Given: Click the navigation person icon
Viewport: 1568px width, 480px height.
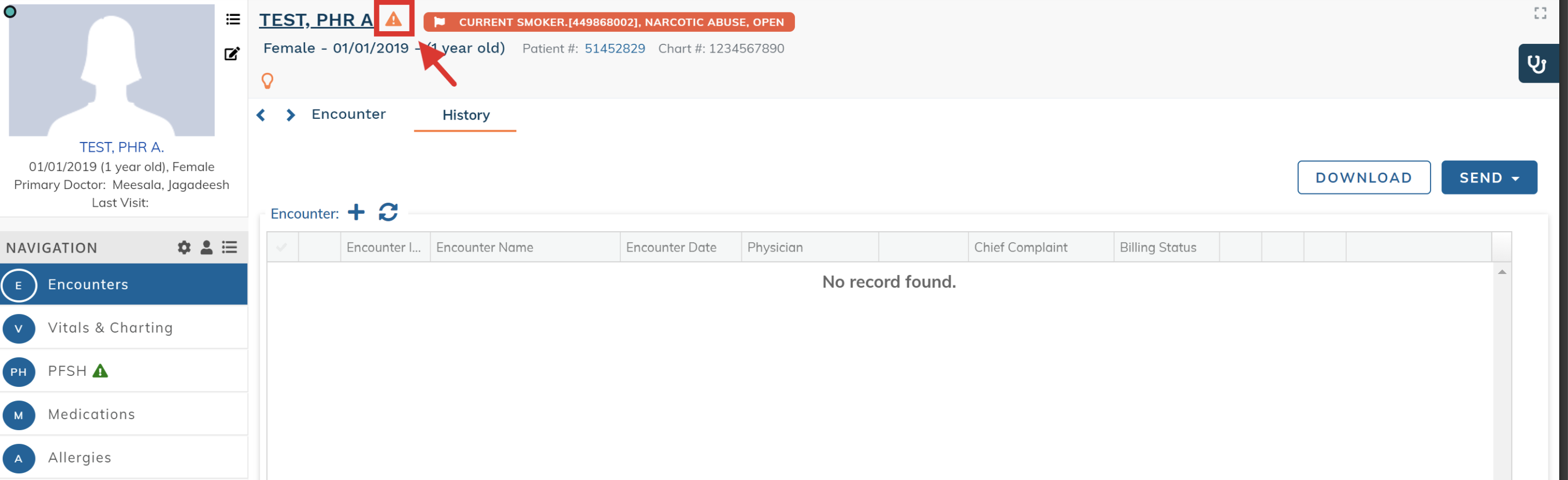Looking at the screenshot, I should tap(206, 247).
